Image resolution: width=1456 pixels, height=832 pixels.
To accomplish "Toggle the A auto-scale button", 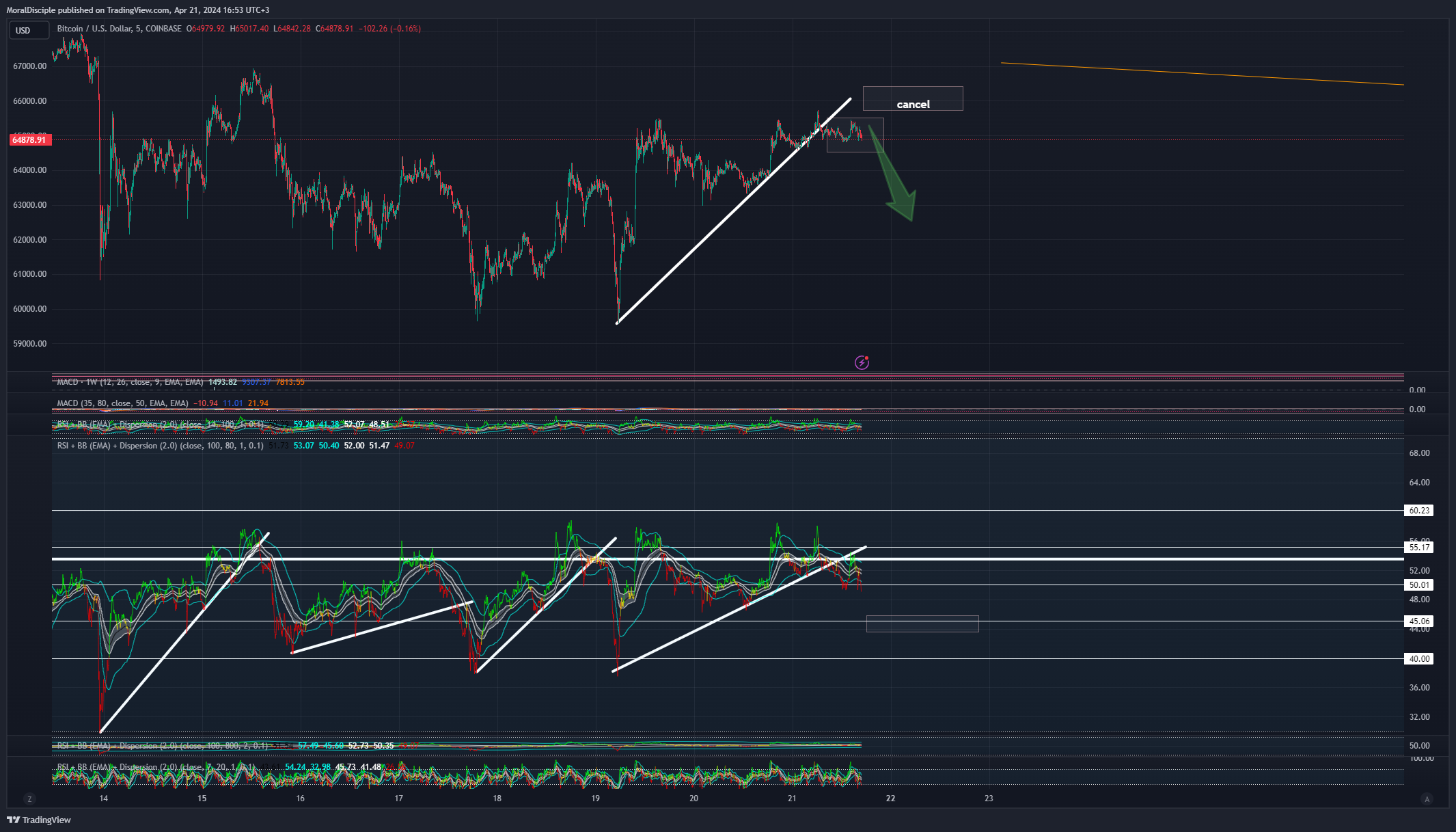I will (x=1426, y=799).
